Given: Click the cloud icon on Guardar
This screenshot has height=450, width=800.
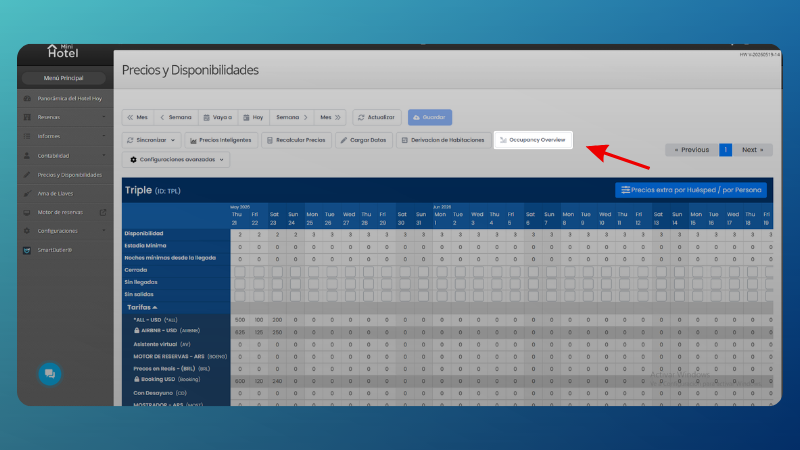Looking at the screenshot, I should pyautogui.click(x=416, y=117).
